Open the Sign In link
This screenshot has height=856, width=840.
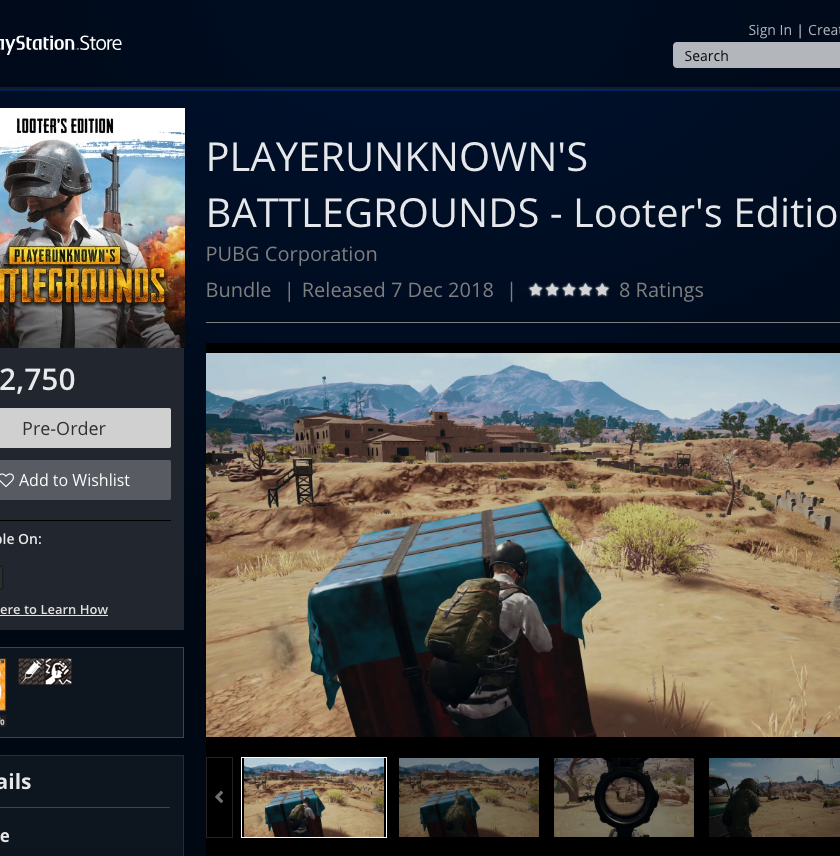point(769,30)
